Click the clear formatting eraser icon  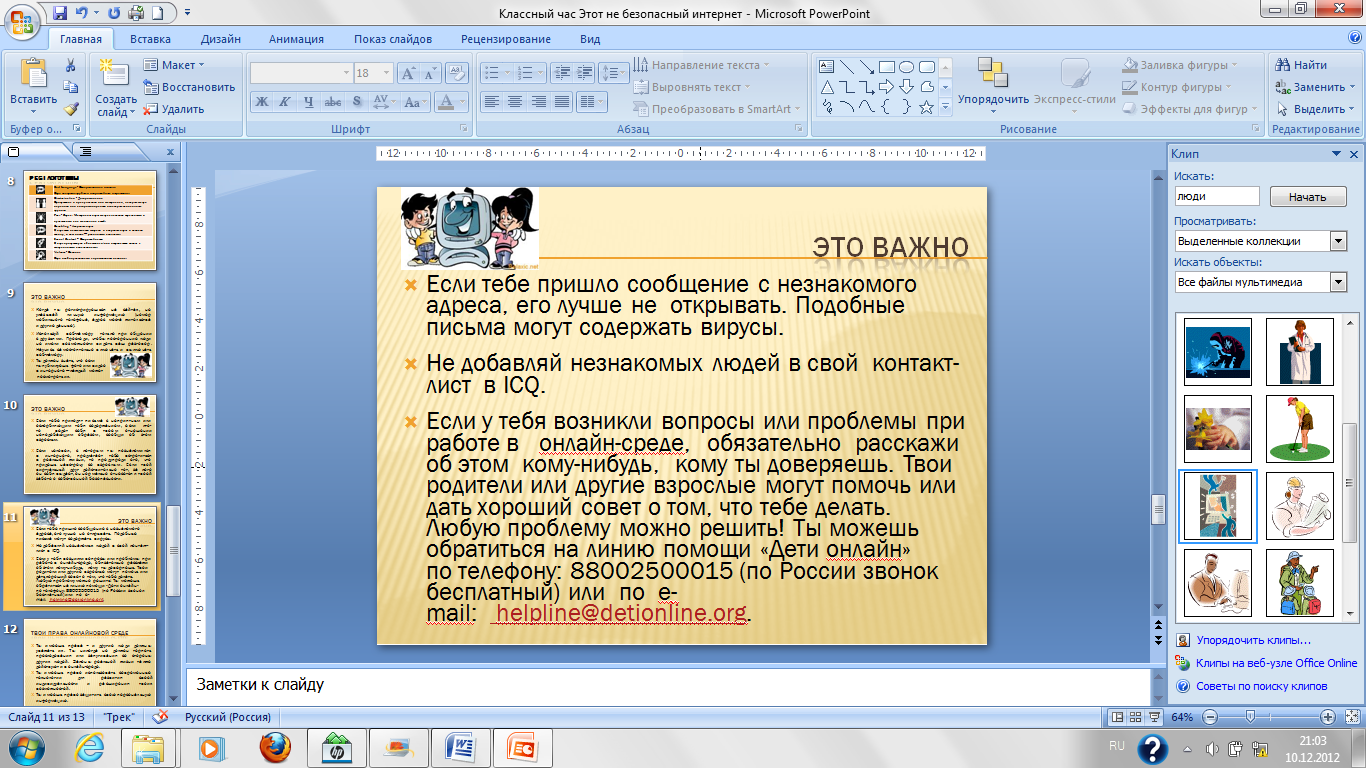[457, 73]
